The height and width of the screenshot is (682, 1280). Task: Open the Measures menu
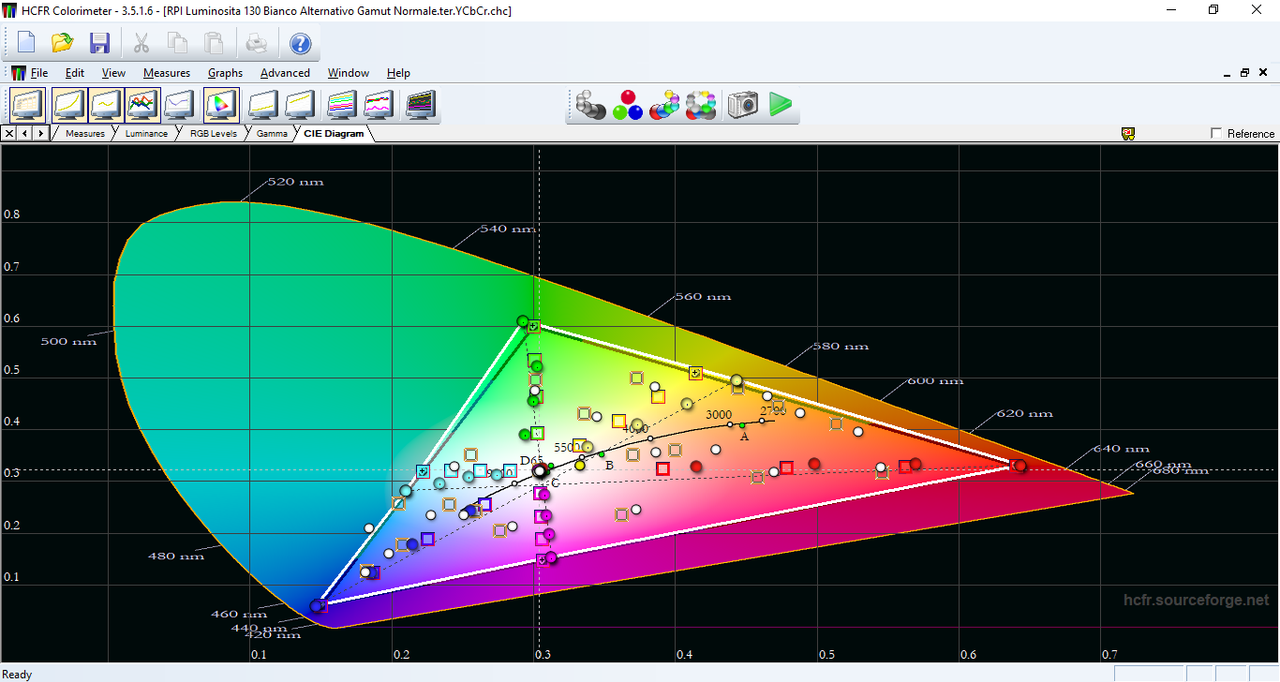(167, 73)
